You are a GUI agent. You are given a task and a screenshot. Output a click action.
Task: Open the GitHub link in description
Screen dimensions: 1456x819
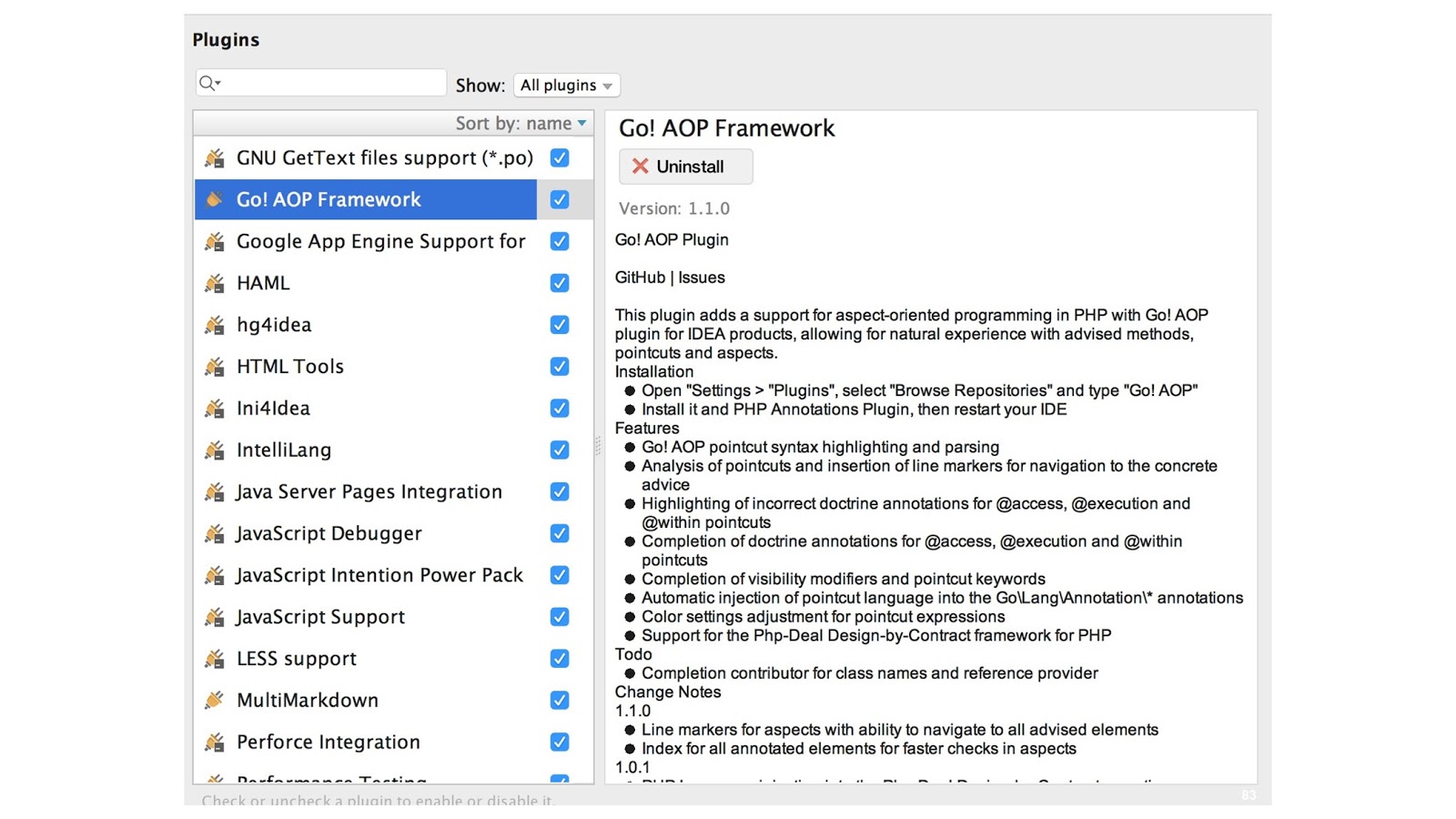click(640, 278)
